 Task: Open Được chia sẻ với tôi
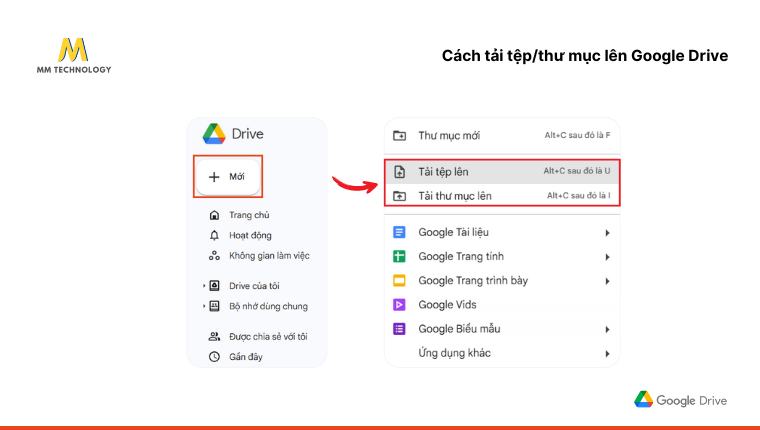tap(268, 336)
